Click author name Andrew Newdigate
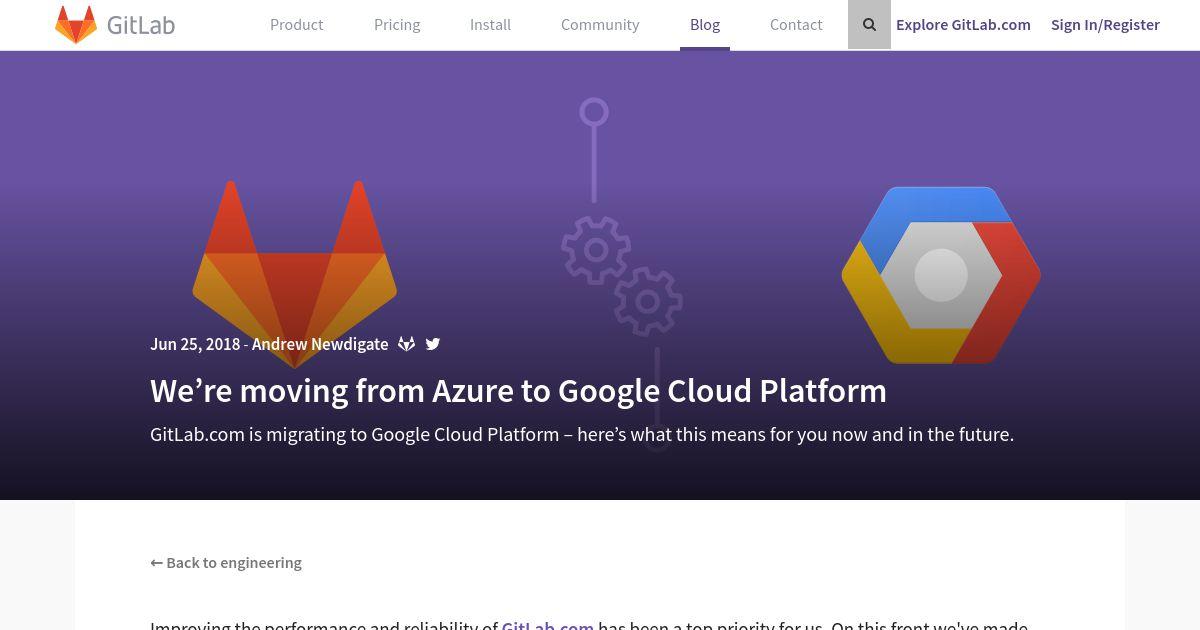 point(320,344)
